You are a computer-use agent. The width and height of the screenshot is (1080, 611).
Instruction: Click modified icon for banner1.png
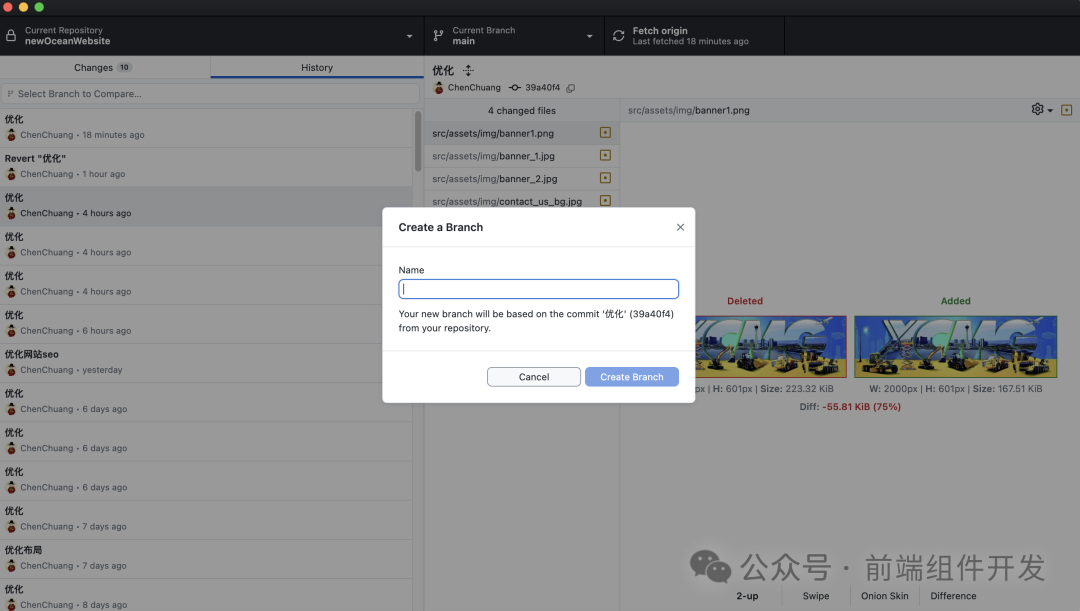pyautogui.click(x=605, y=132)
